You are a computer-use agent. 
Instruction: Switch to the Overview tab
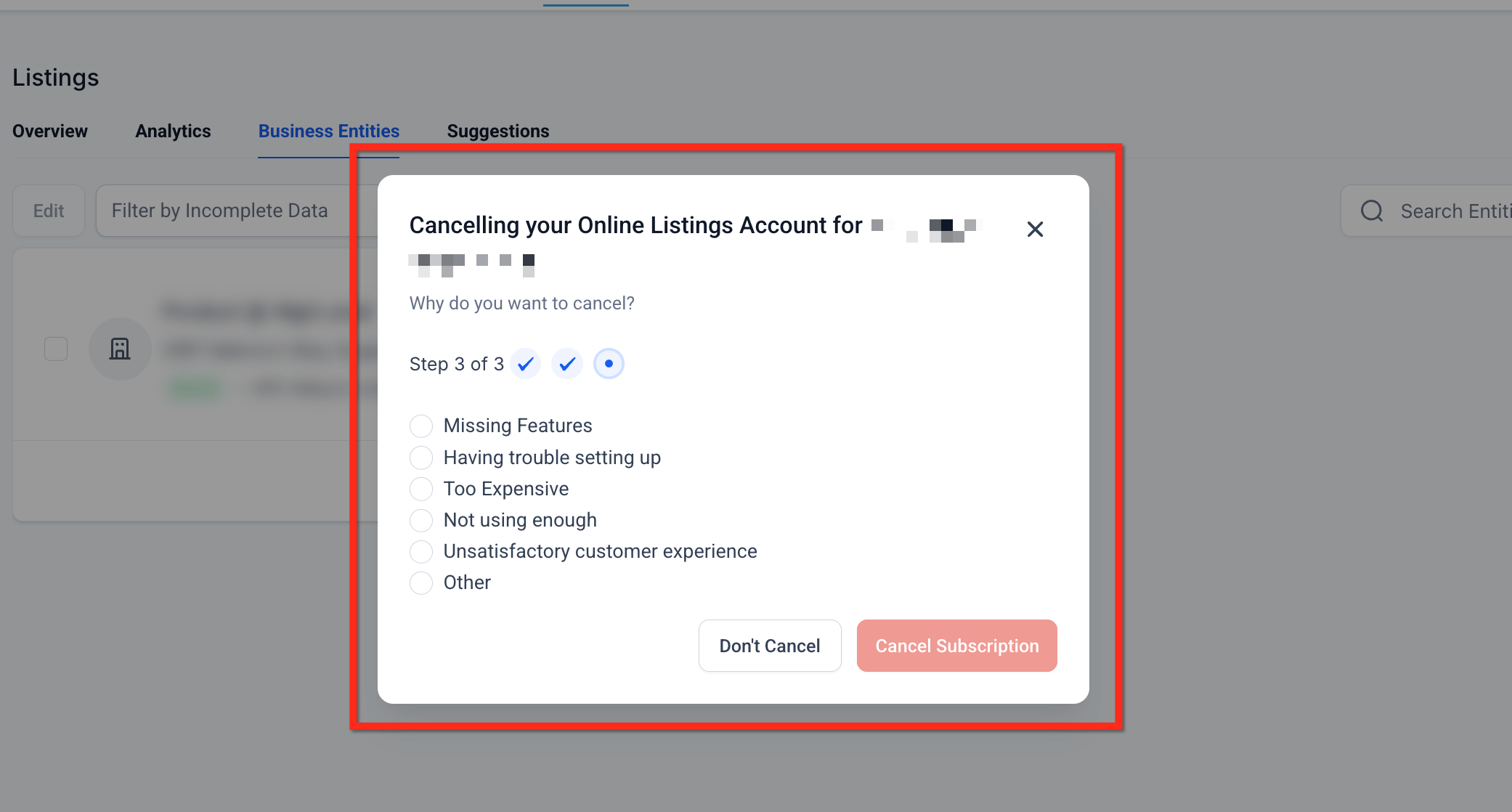(x=50, y=131)
